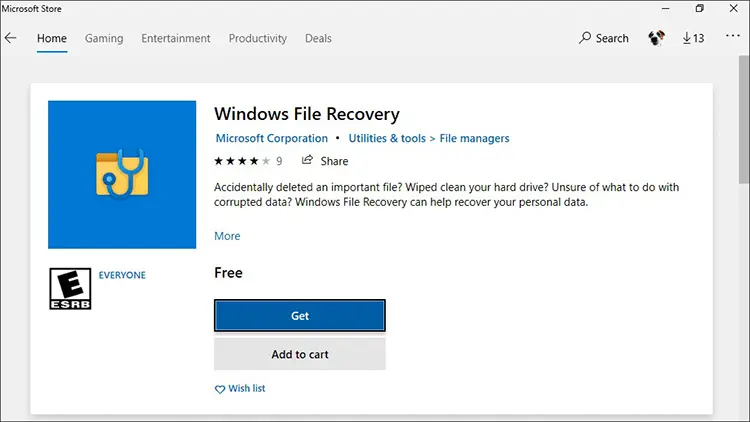The image size is (750, 422).
Task: Click the vertical scrollbar thumb
Action: (744, 120)
